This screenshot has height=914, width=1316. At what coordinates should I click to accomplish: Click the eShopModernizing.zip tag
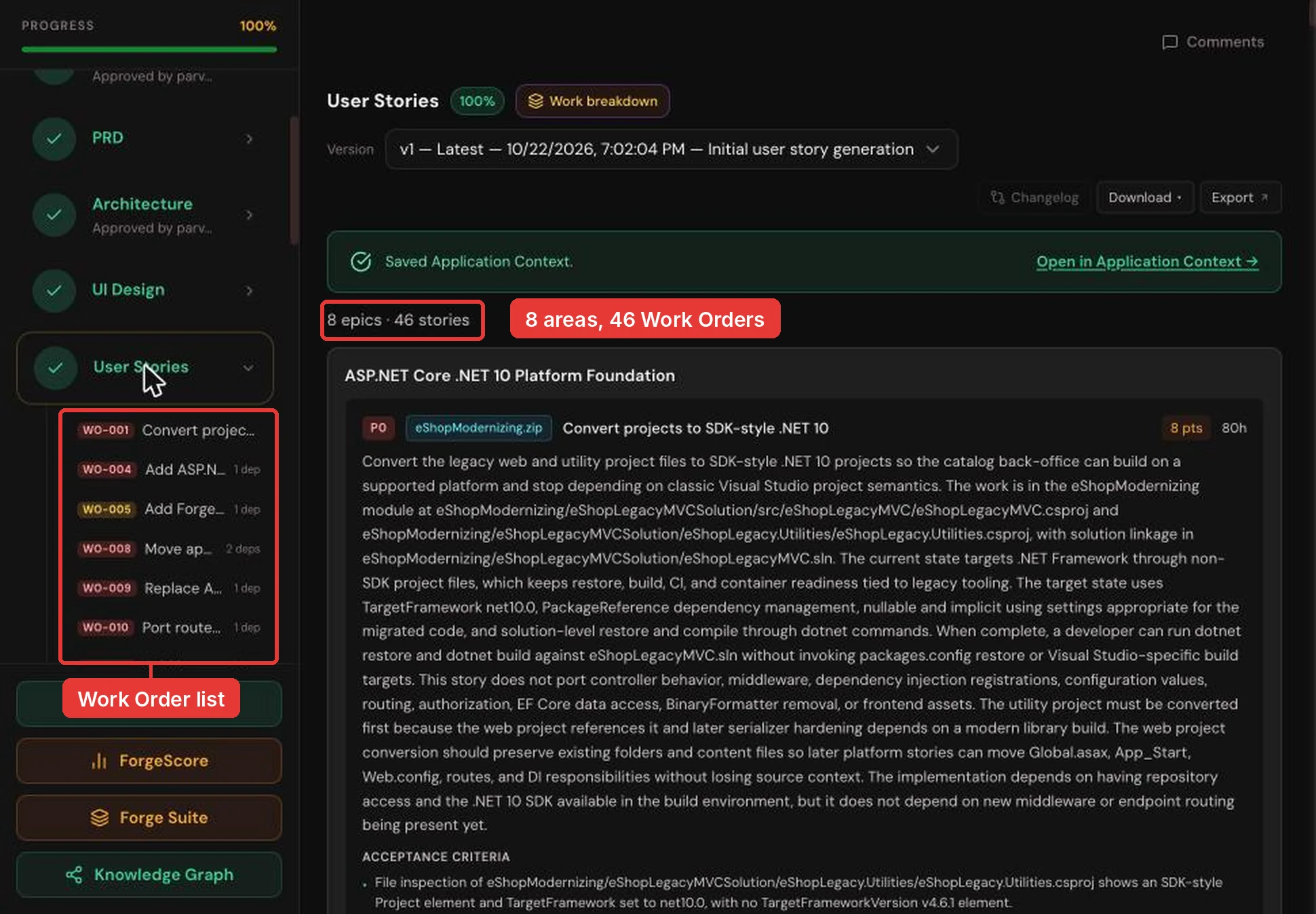point(478,428)
